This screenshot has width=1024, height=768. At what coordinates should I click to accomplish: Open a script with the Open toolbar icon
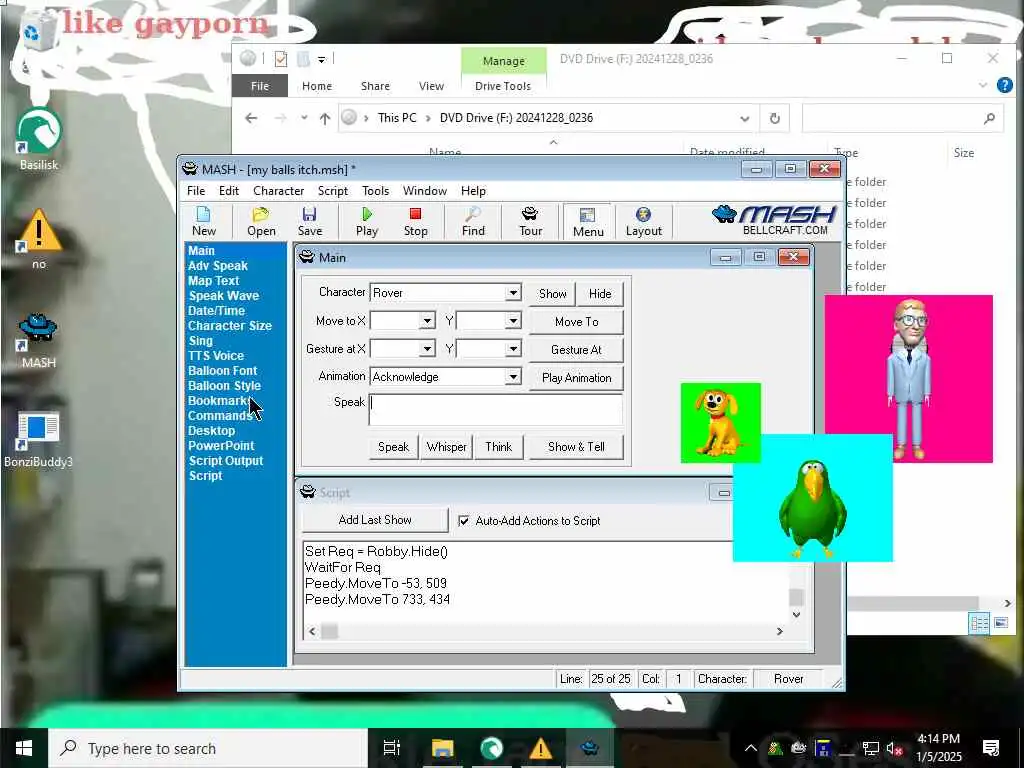pos(261,221)
